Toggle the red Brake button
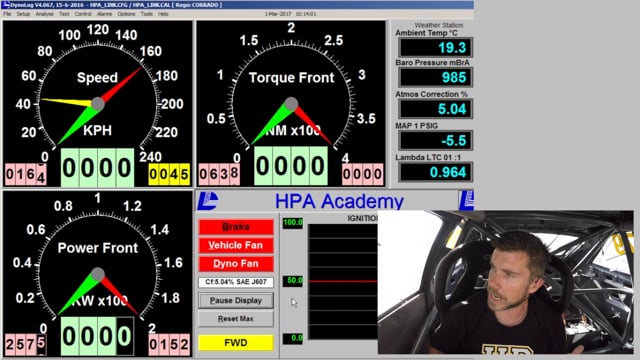 click(236, 227)
